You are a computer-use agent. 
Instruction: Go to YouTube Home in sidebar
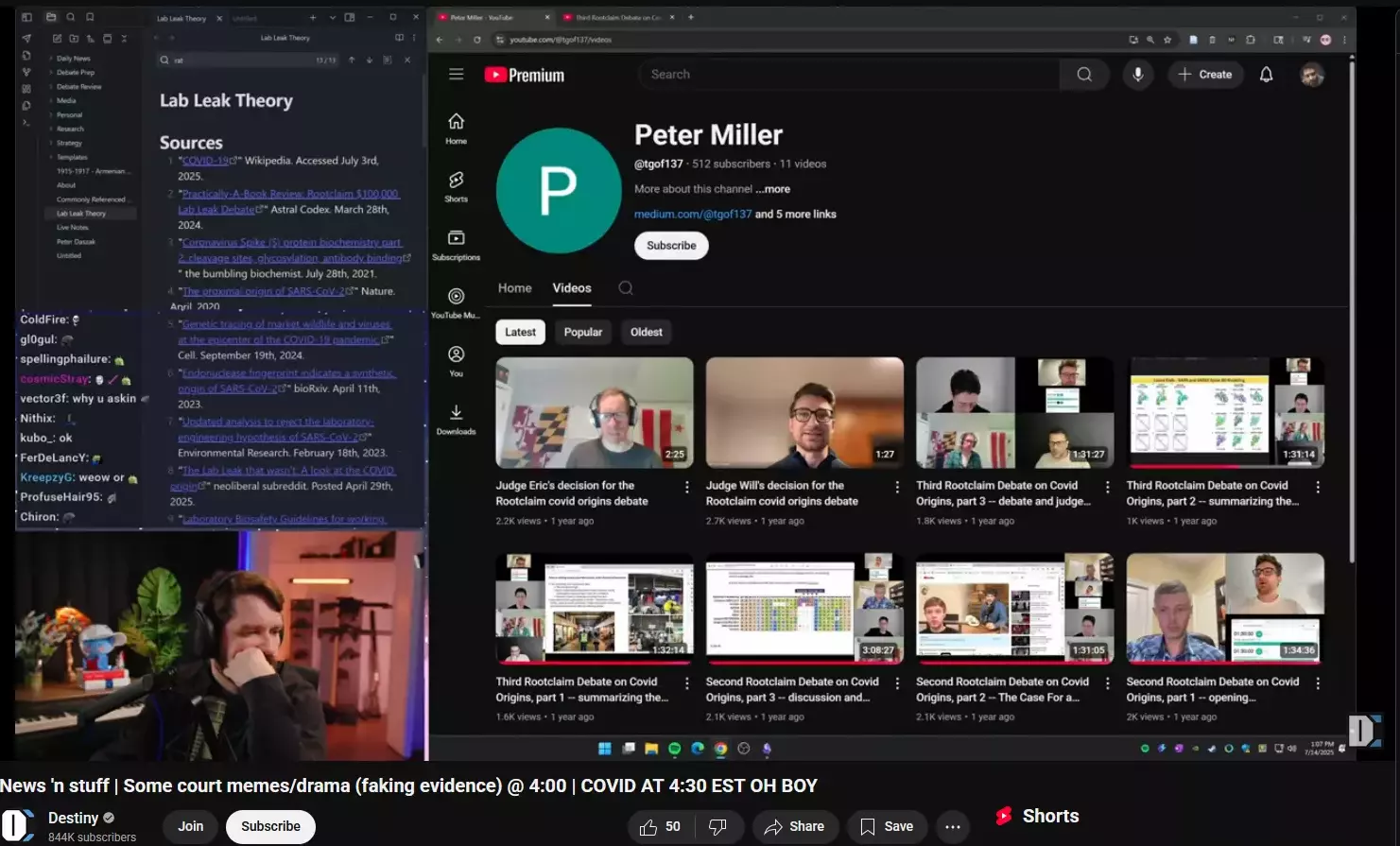coord(457,128)
